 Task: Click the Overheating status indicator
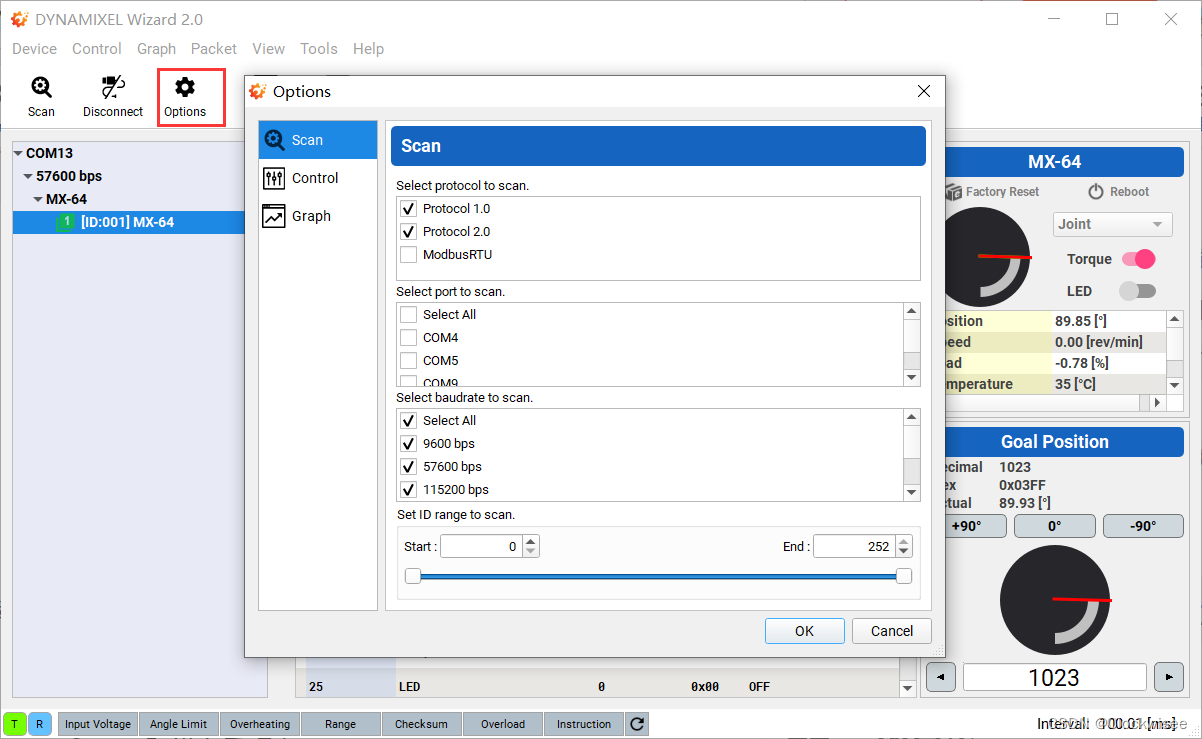coord(260,724)
